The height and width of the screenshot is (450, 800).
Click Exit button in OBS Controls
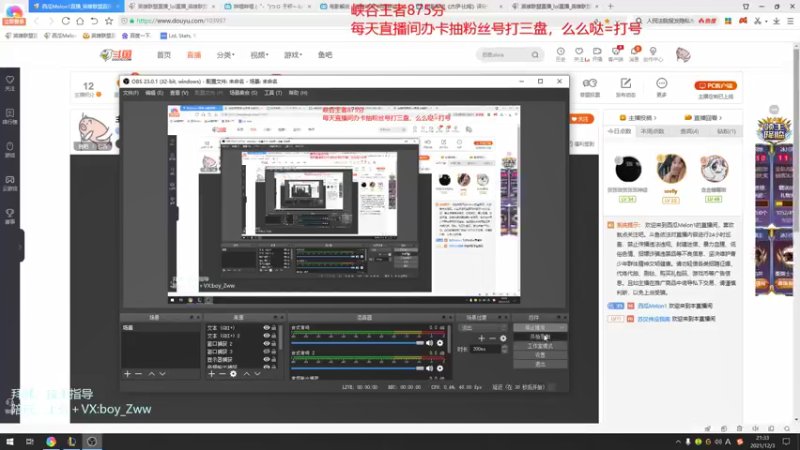(540, 364)
